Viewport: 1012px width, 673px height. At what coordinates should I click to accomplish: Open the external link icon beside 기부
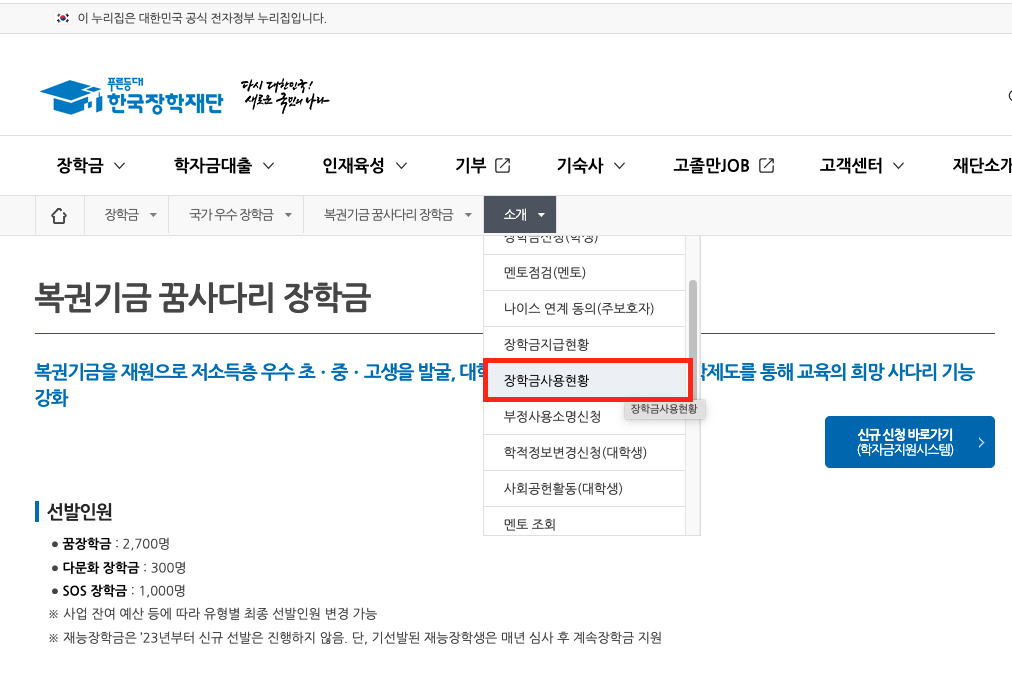503,165
